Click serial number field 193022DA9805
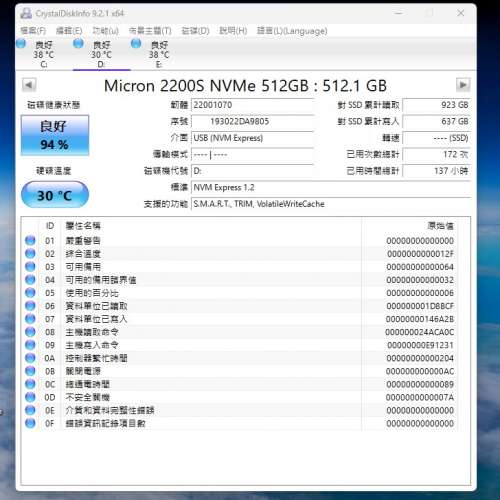This screenshot has height=500, width=500. (x=252, y=121)
